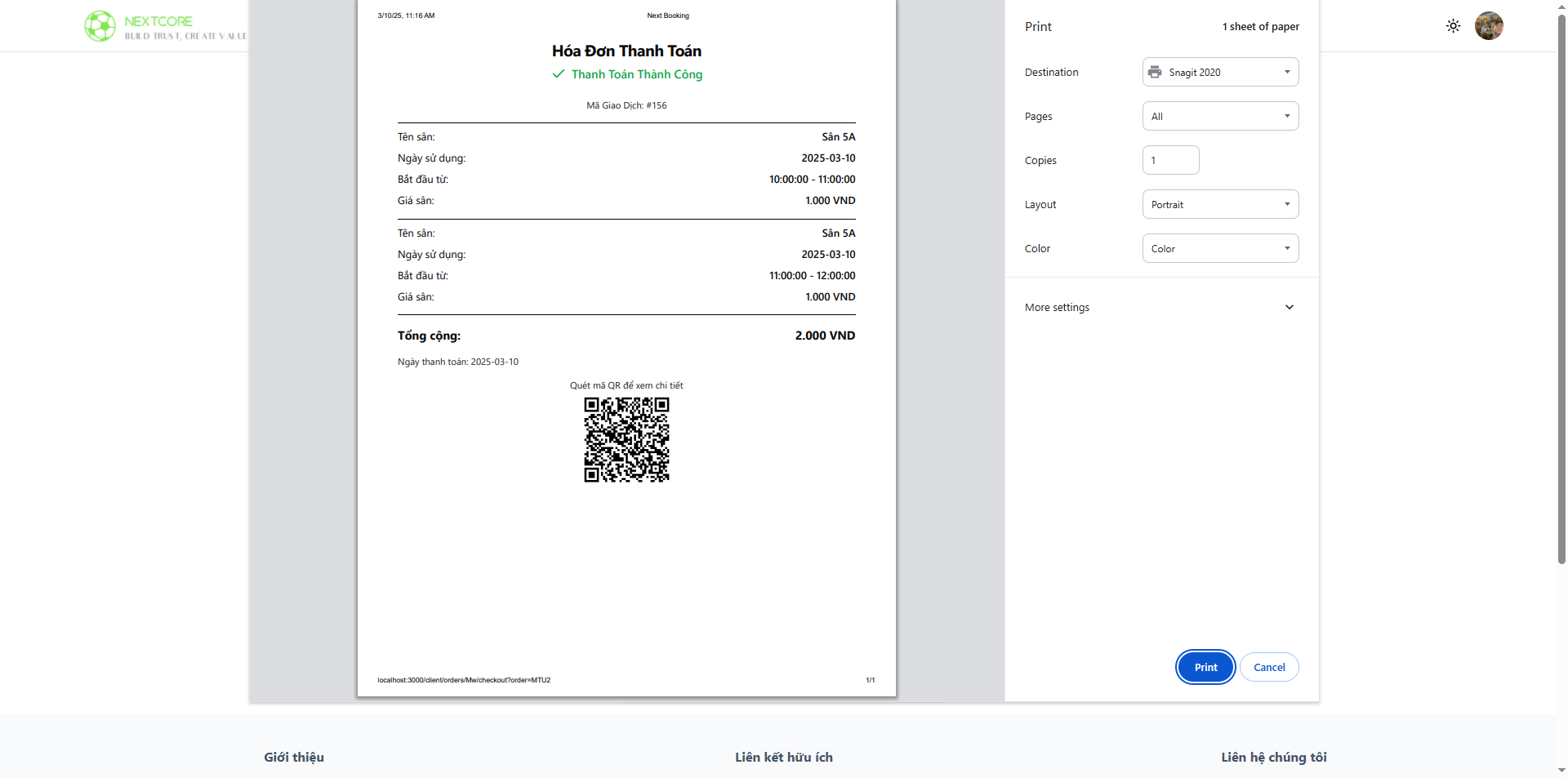Click the page scrollbar on the right

pyautogui.click(x=1561, y=286)
